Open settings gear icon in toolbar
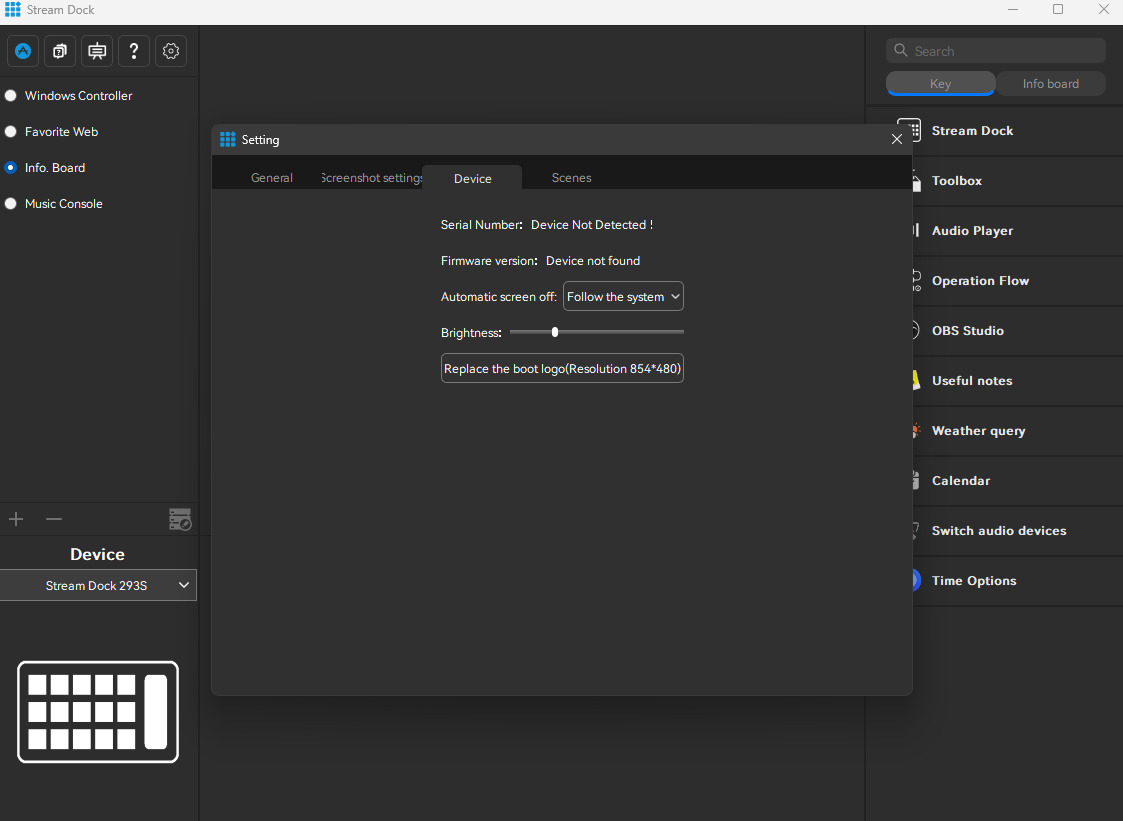The image size is (1123, 821). (170, 51)
